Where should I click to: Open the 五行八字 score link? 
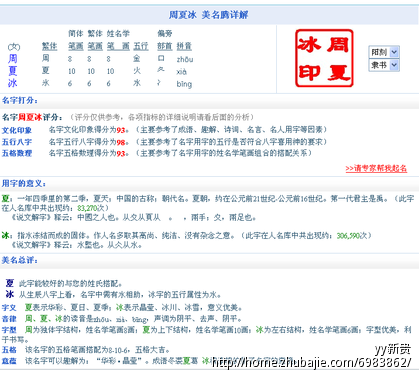[17, 142]
